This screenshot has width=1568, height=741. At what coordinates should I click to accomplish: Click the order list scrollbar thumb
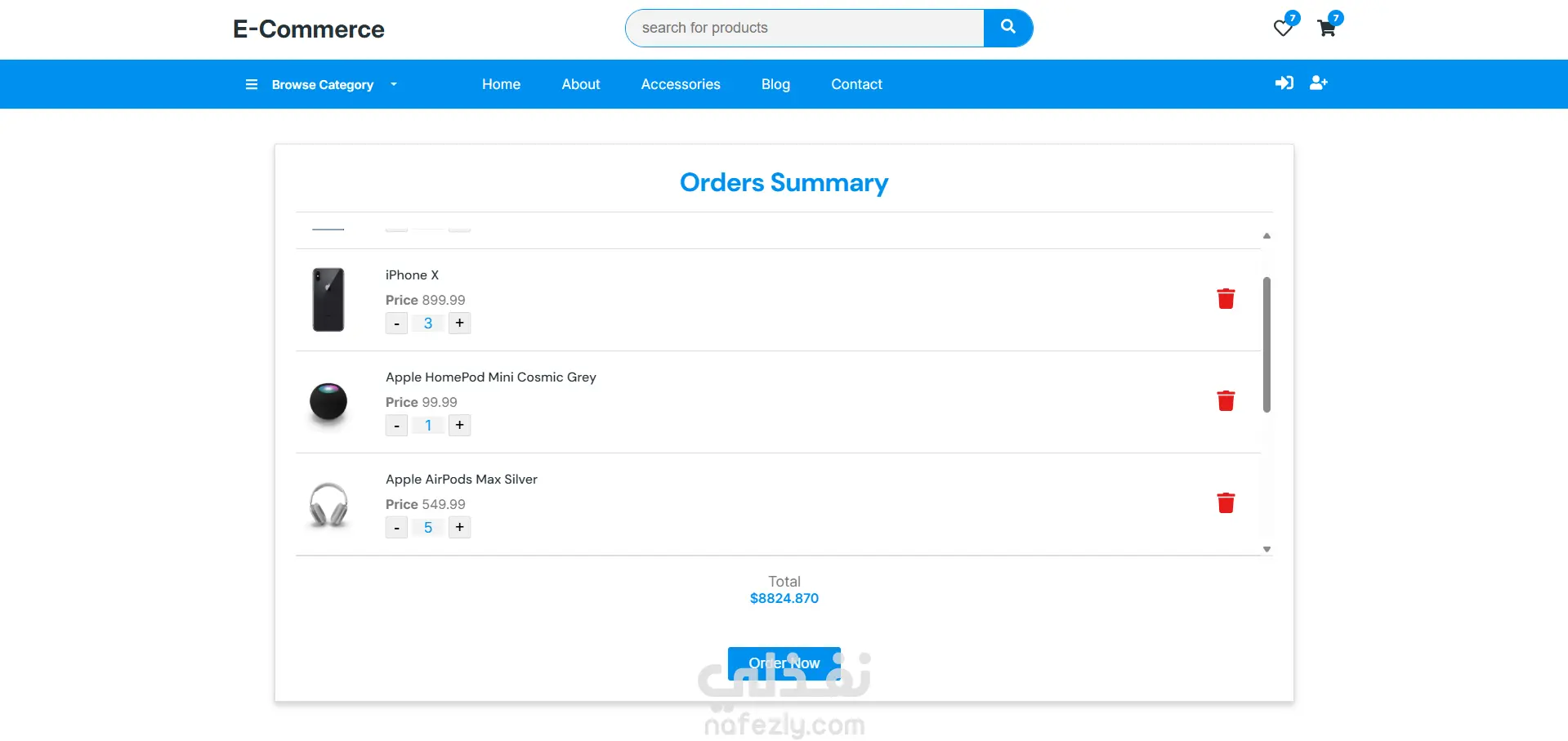click(1266, 345)
